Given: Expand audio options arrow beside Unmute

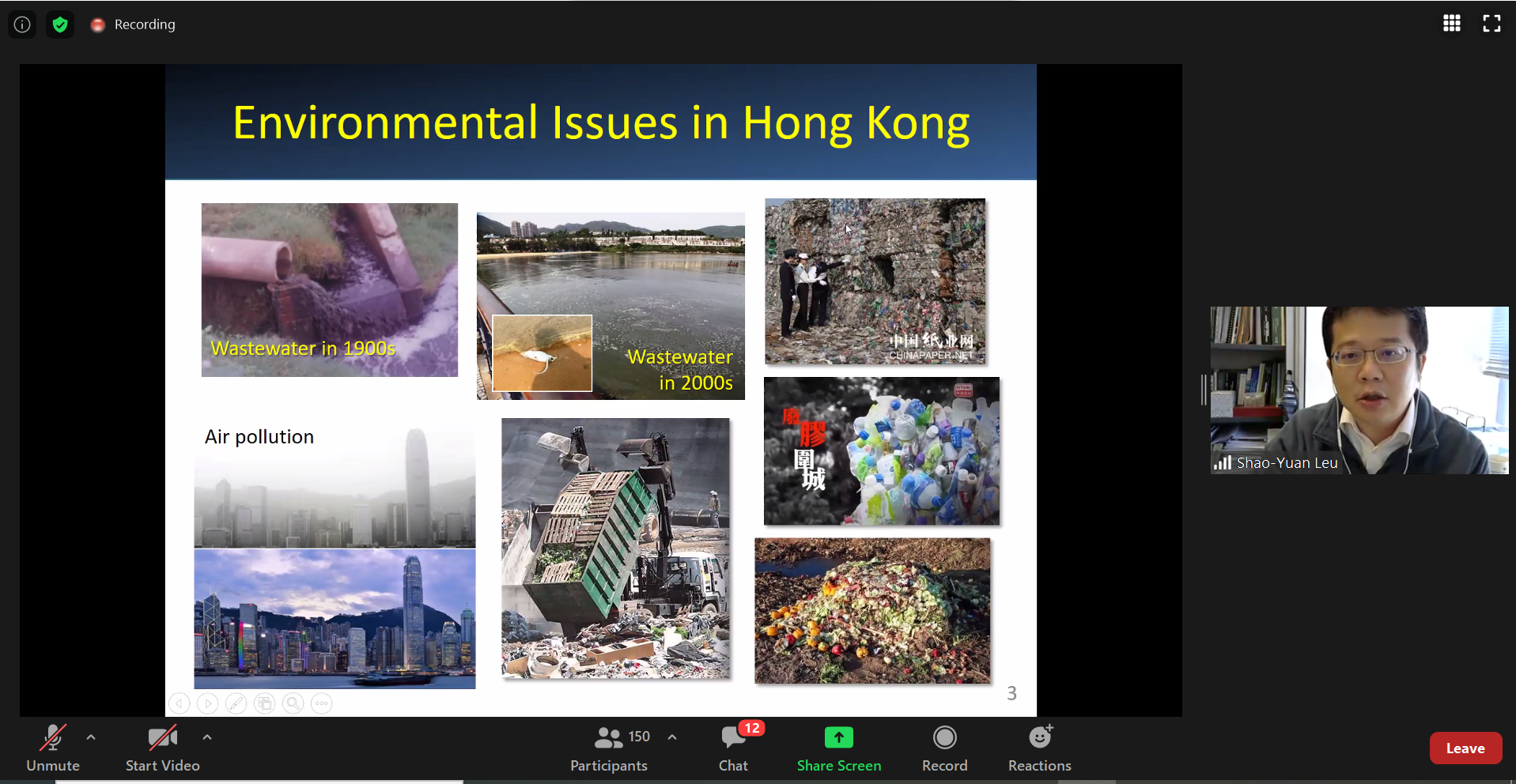Looking at the screenshot, I should [91, 737].
